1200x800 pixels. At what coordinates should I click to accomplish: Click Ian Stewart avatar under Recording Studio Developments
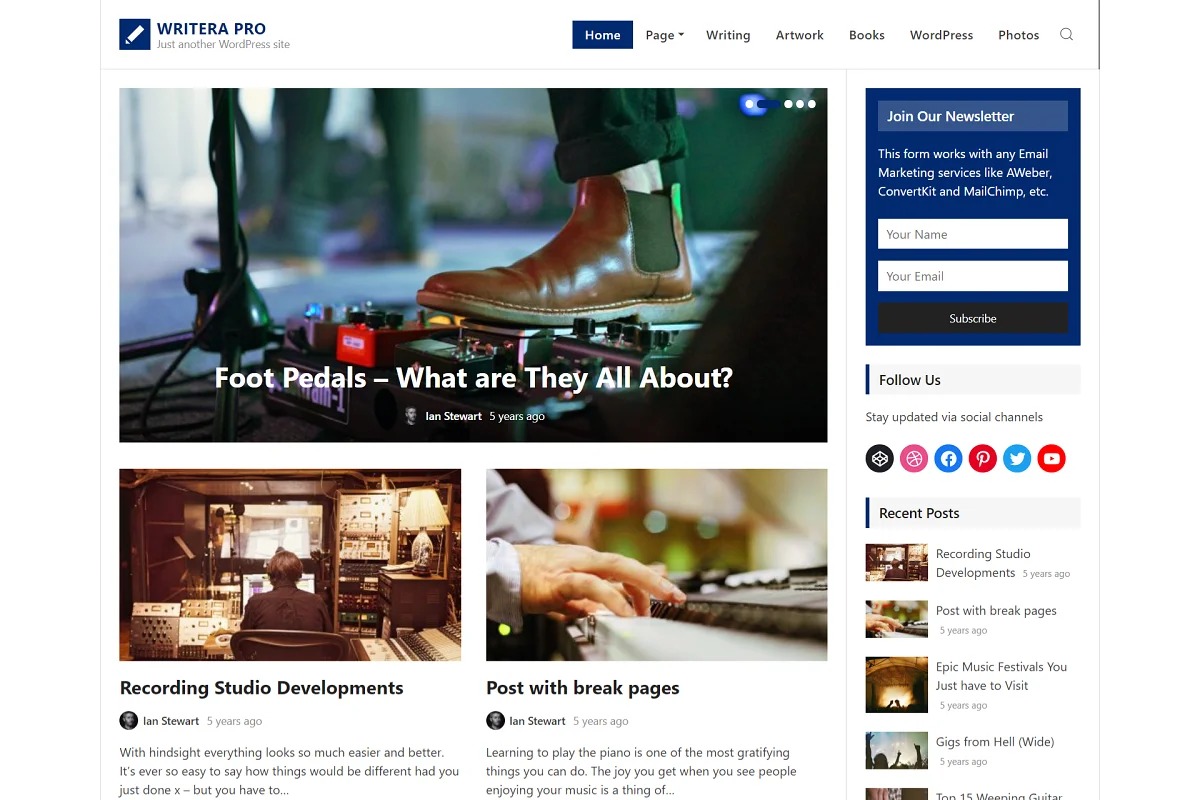click(129, 721)
